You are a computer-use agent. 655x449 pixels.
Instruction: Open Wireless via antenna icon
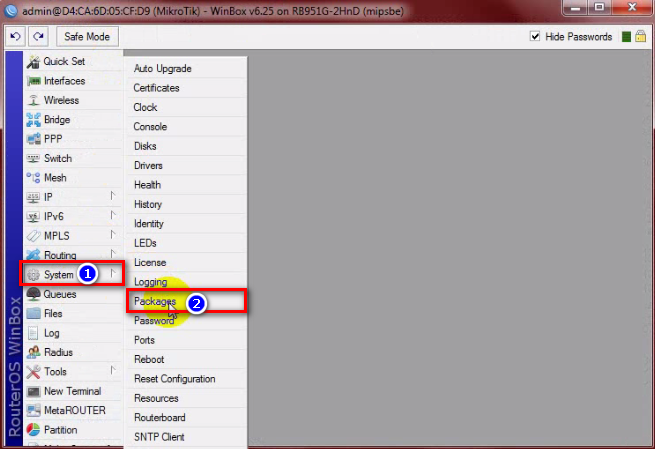33,100
